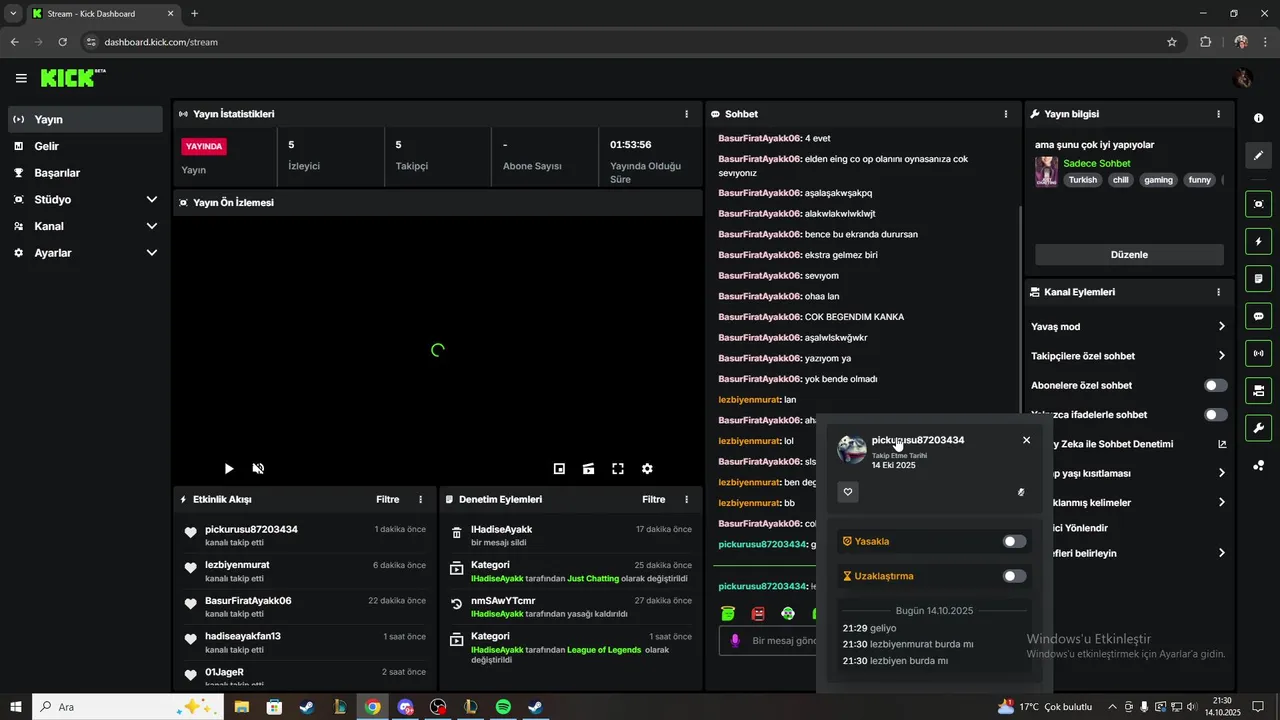Expand Takipçilere özel sohbet options
The height and width of the screenshot is (720, 1280).
(x=1221, y=355)
